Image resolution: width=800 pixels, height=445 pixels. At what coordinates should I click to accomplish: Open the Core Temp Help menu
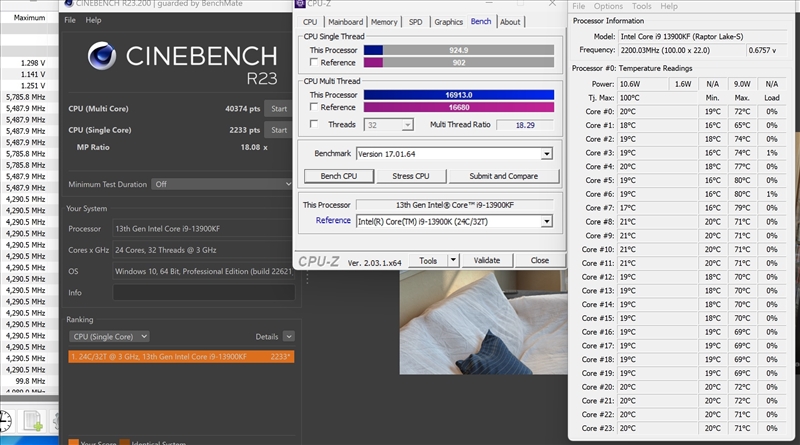pos(669,6)
